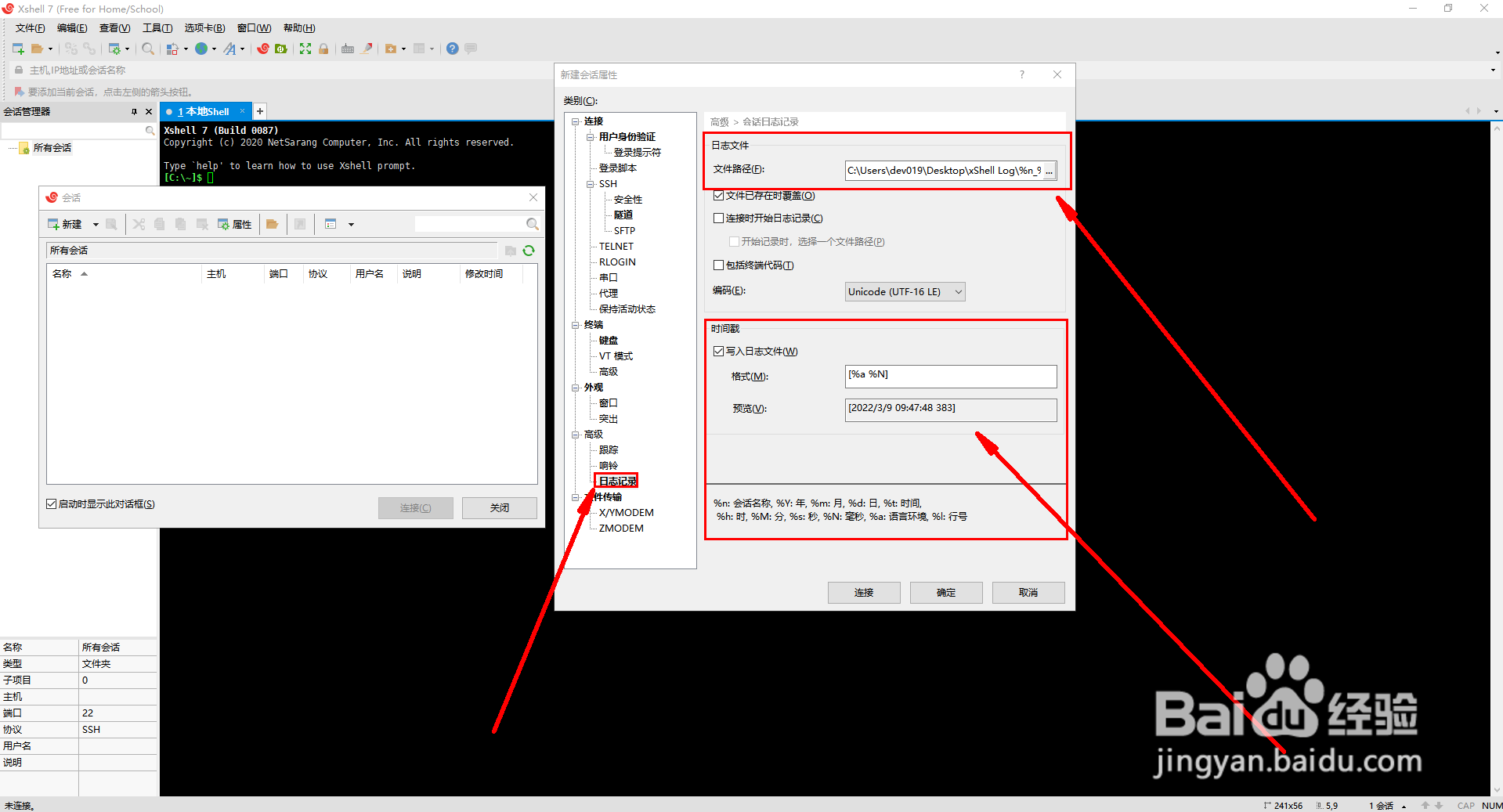The width and height of the screenshot is (1503, 812).
Task: Open the 工具 menu
Action: pyautogui.click(x=157, y=28)
